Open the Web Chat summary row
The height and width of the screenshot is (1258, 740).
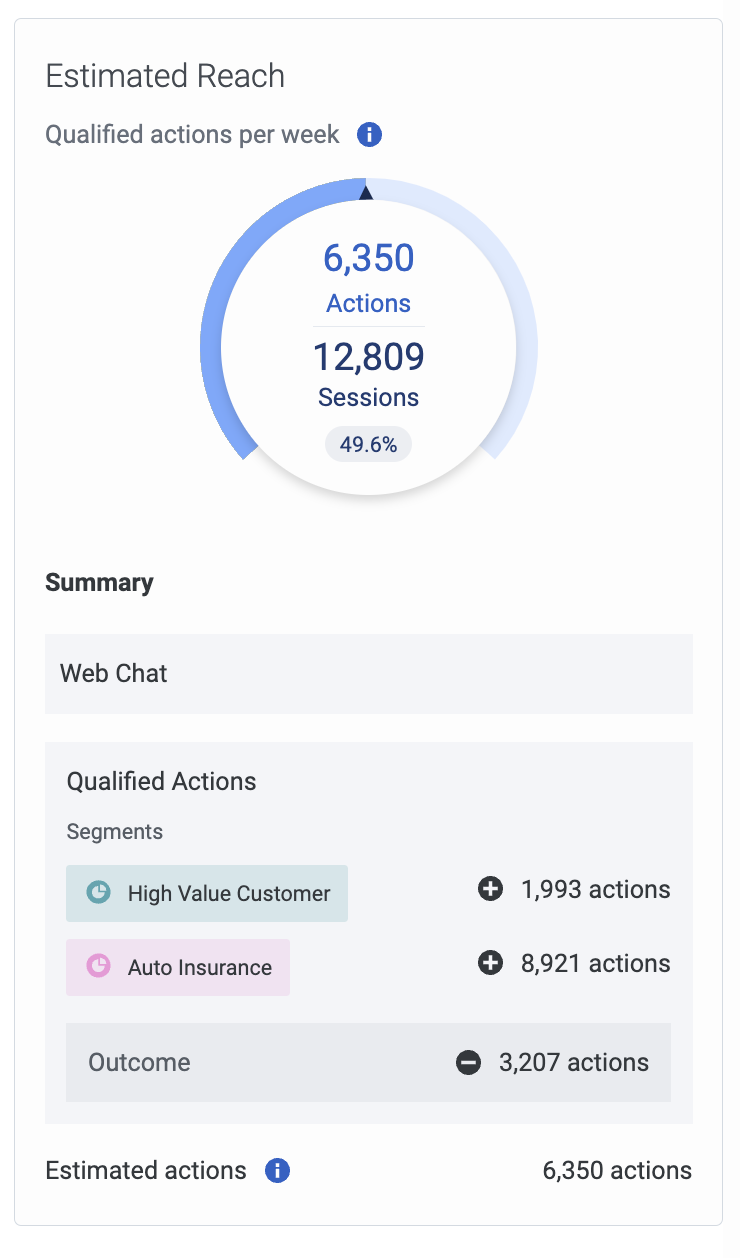coord(369,673)
